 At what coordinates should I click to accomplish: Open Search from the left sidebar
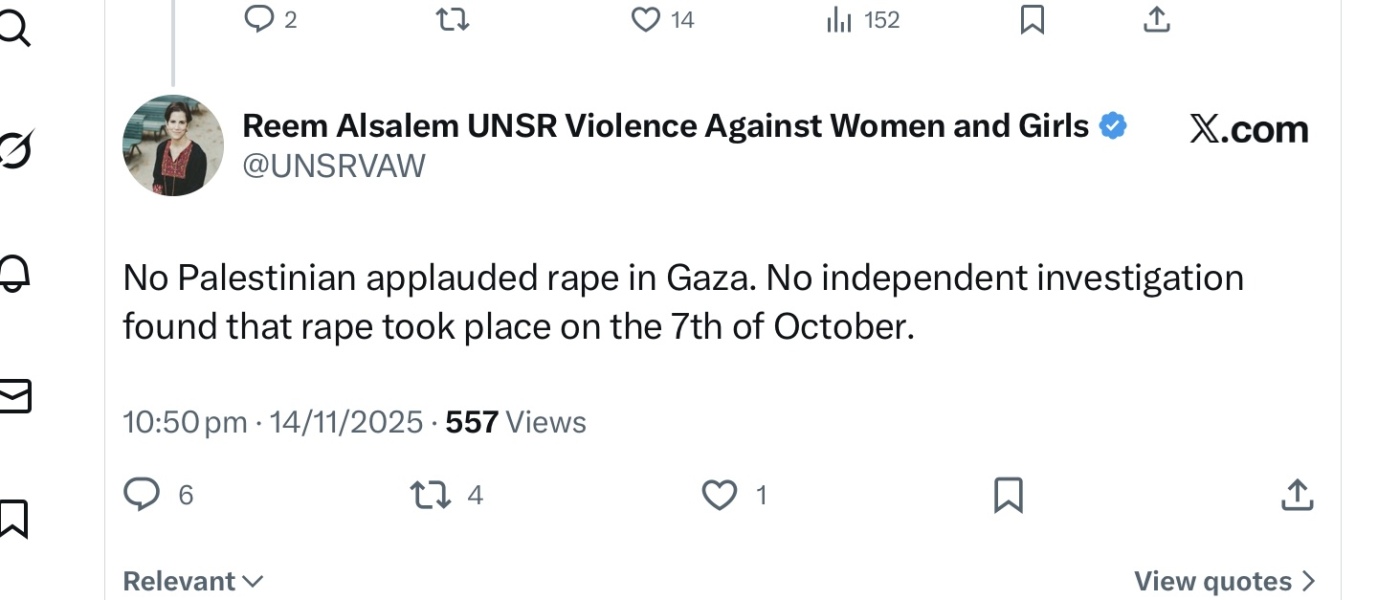15,28
